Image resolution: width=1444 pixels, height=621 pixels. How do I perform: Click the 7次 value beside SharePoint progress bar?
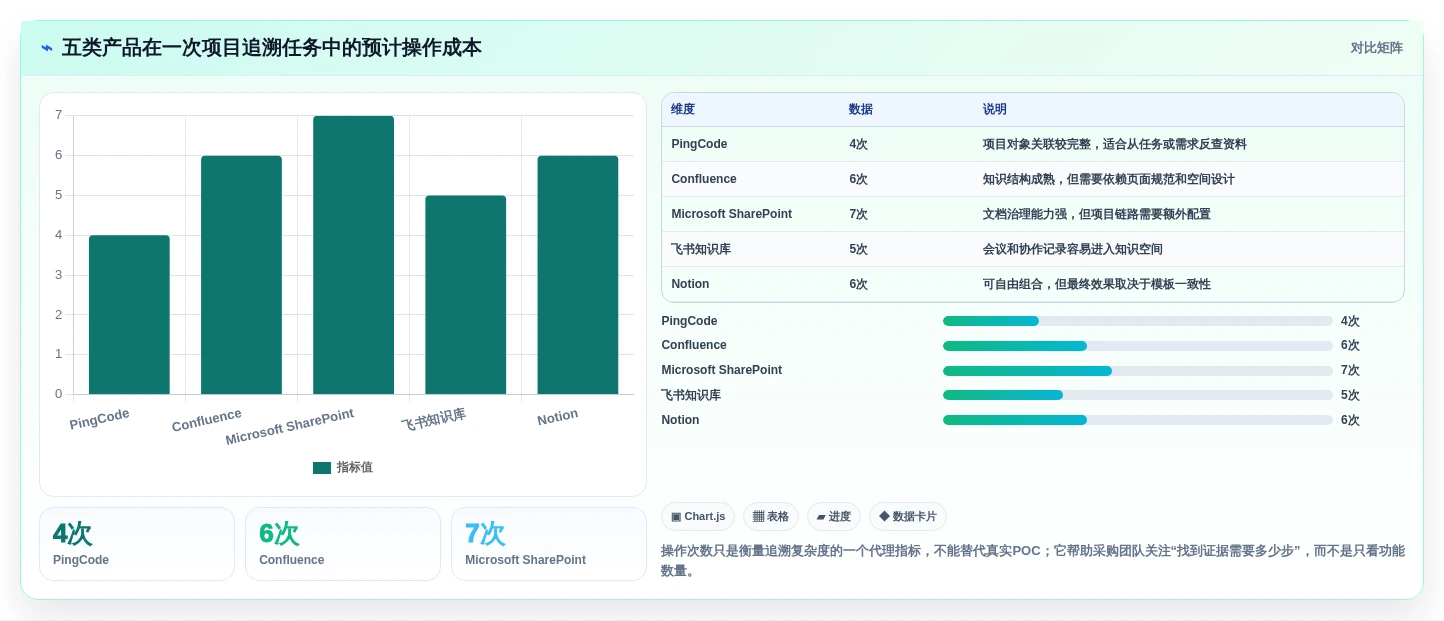(x=1350, y=371)
